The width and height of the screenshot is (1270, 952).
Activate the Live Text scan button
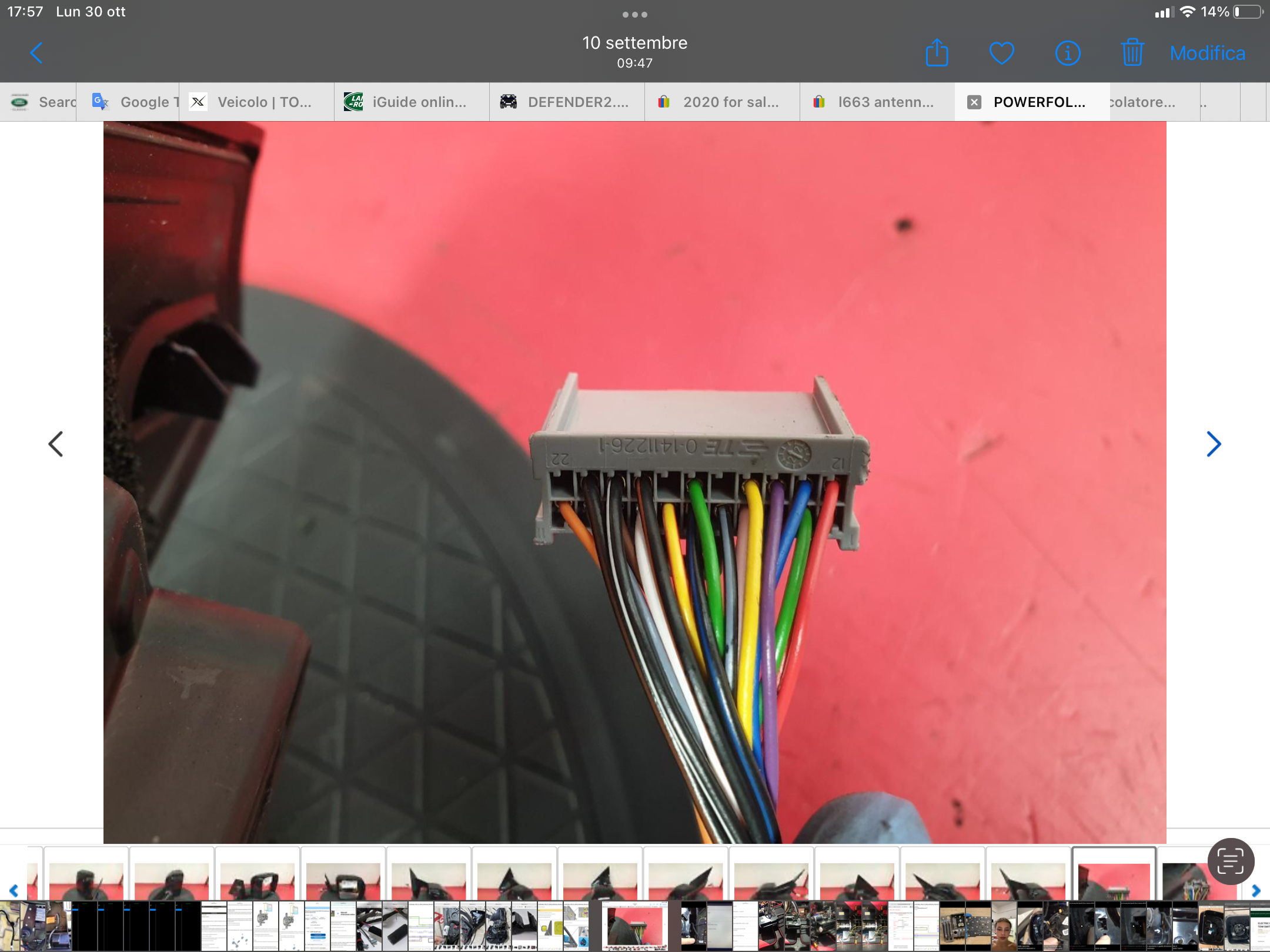point(1231,861)
